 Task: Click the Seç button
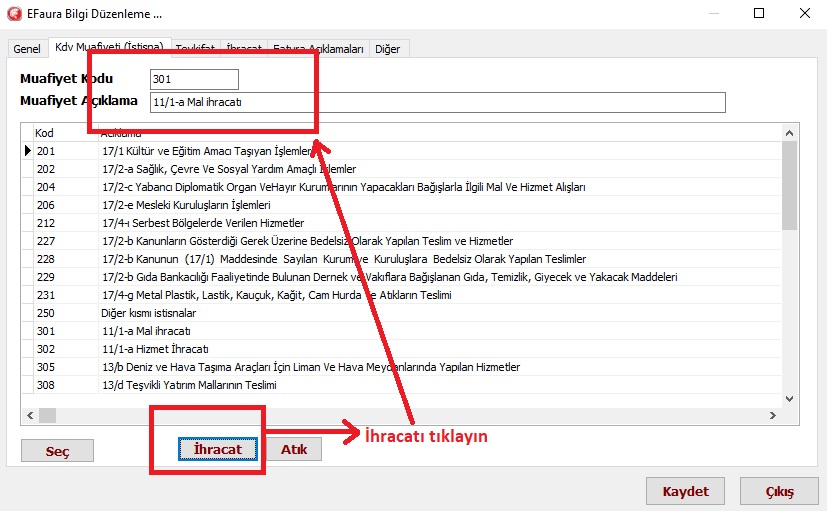pyautogui.click(x=57, y=451)
